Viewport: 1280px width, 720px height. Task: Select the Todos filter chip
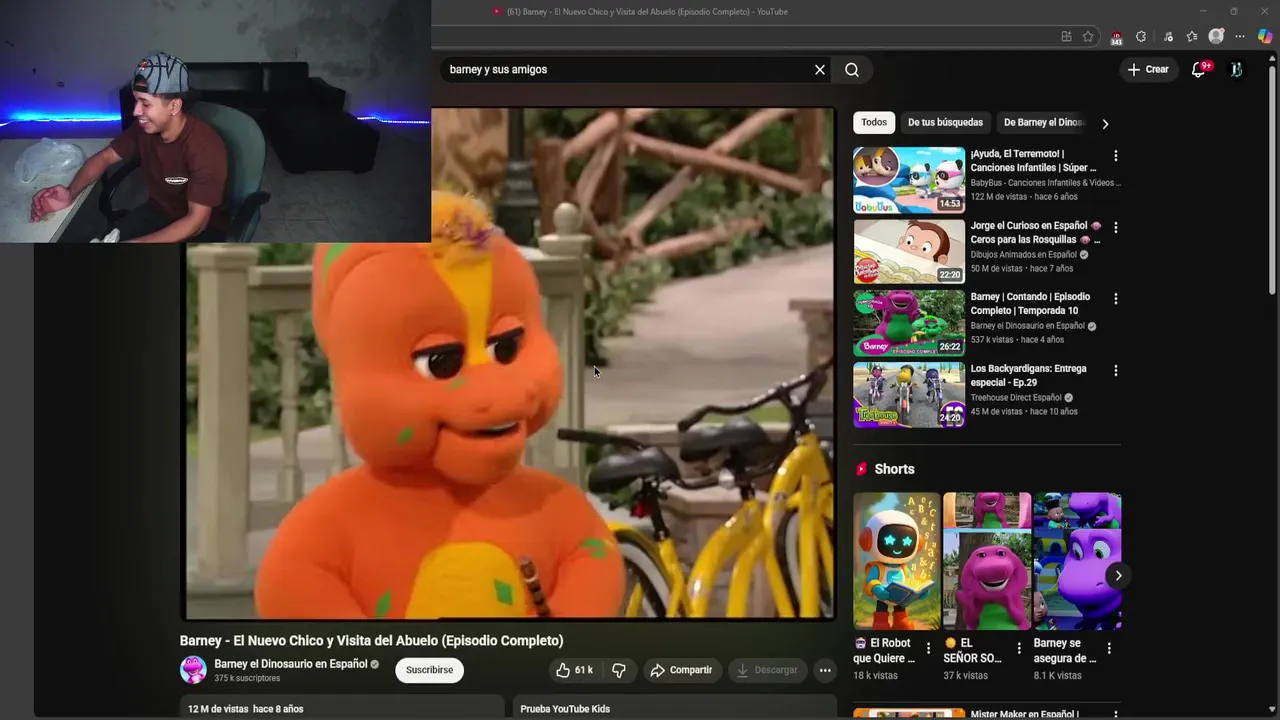(x=874, y=122)
